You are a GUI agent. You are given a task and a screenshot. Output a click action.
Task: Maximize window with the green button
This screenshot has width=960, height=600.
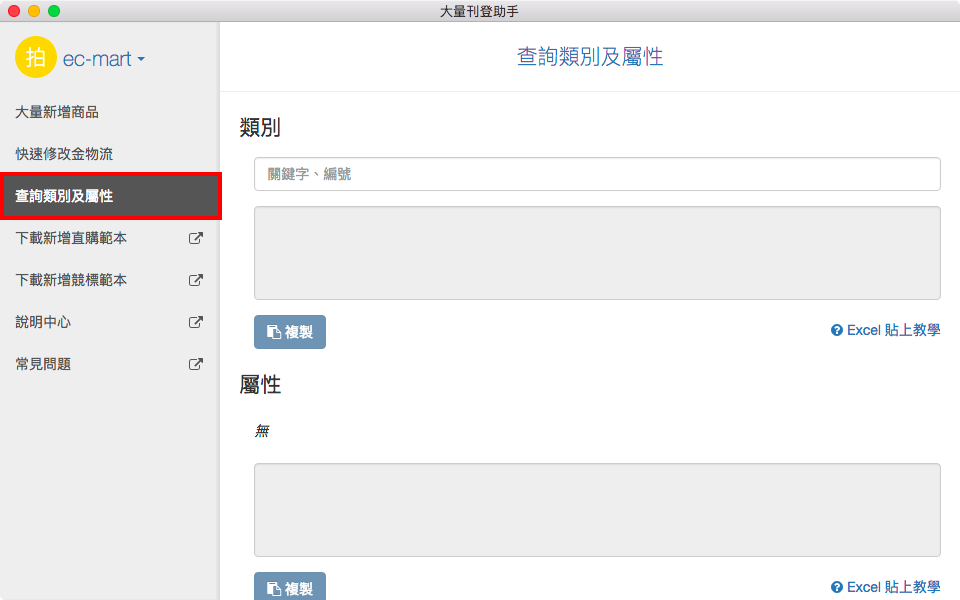pos(54,11)
